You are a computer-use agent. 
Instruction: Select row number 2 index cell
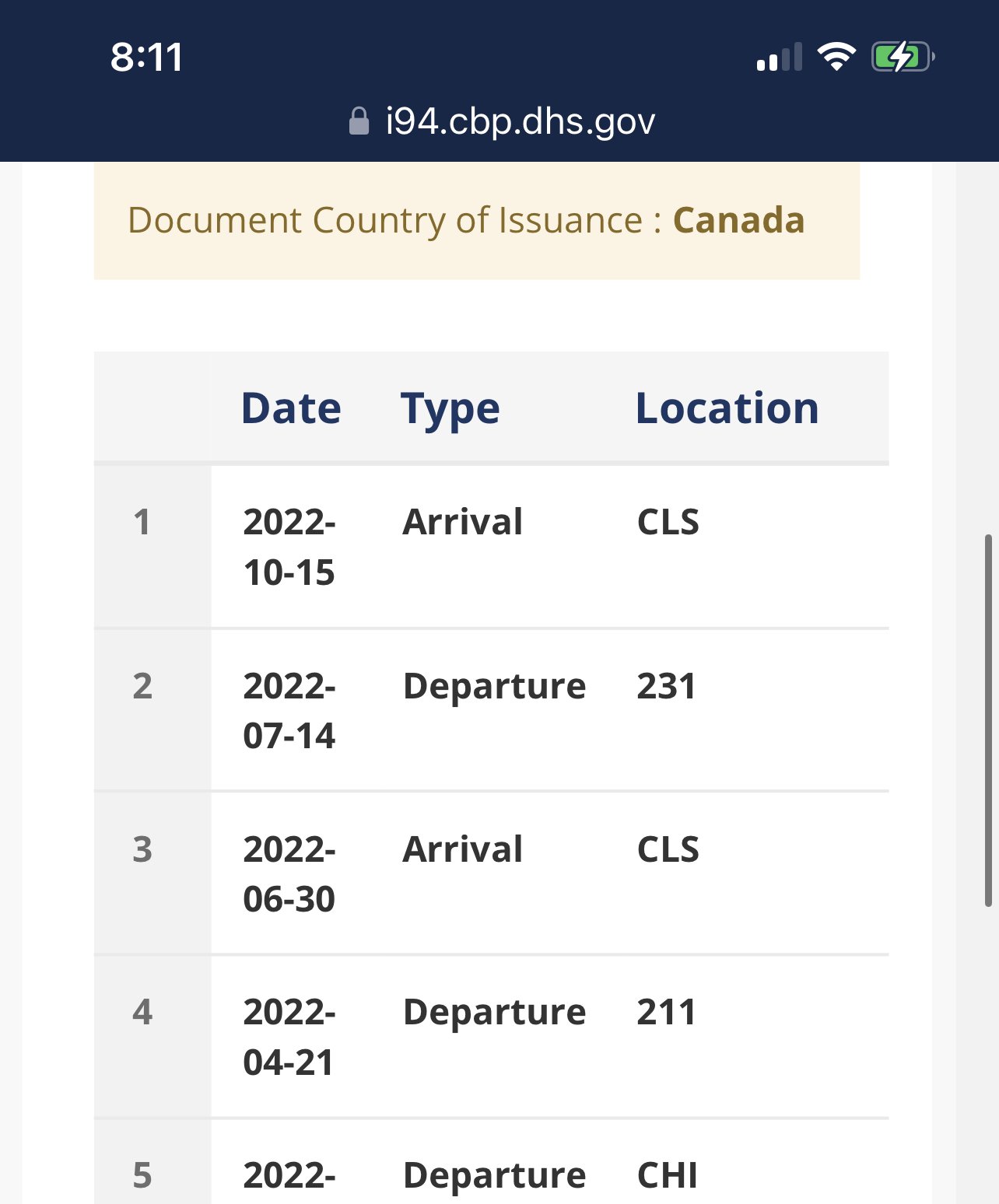[142, 686]
